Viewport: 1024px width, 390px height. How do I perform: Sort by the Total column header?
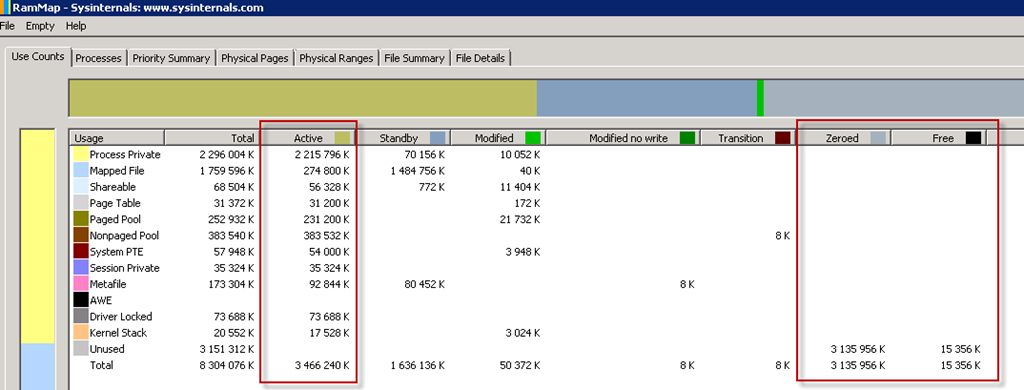coord(212,138)
